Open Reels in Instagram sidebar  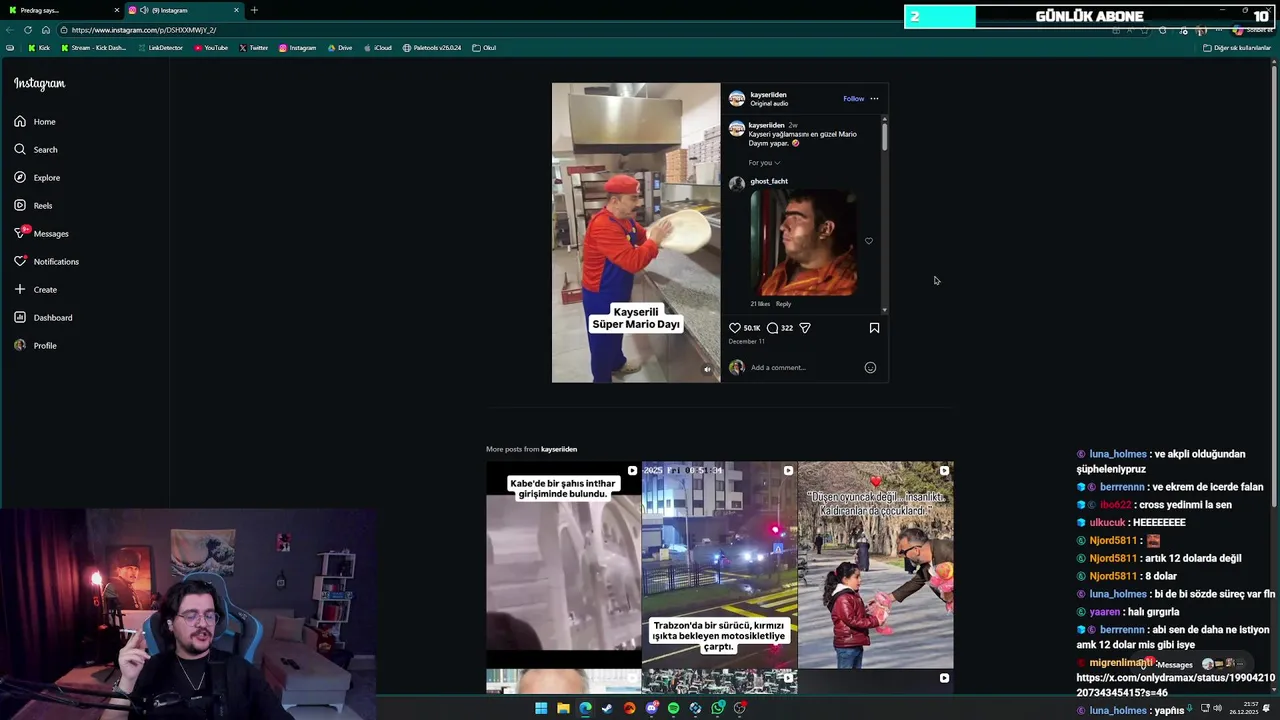click(x=33, y=206)
